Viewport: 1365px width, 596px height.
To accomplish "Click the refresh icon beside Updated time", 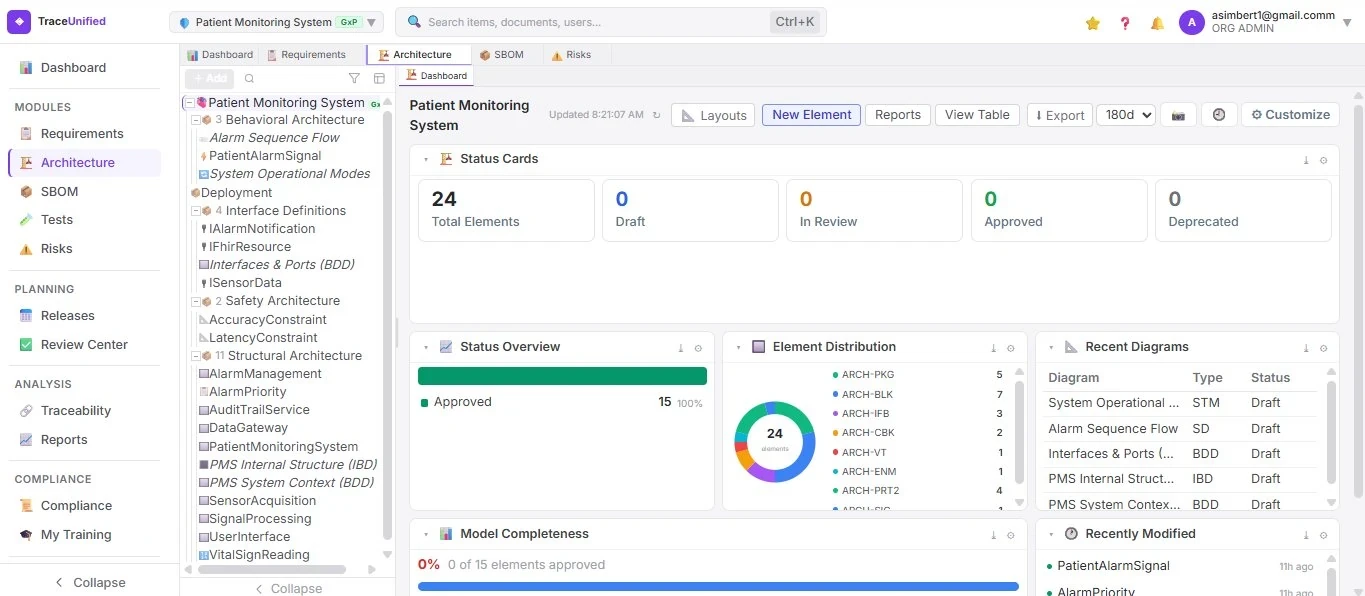I will tap(656, 115).
